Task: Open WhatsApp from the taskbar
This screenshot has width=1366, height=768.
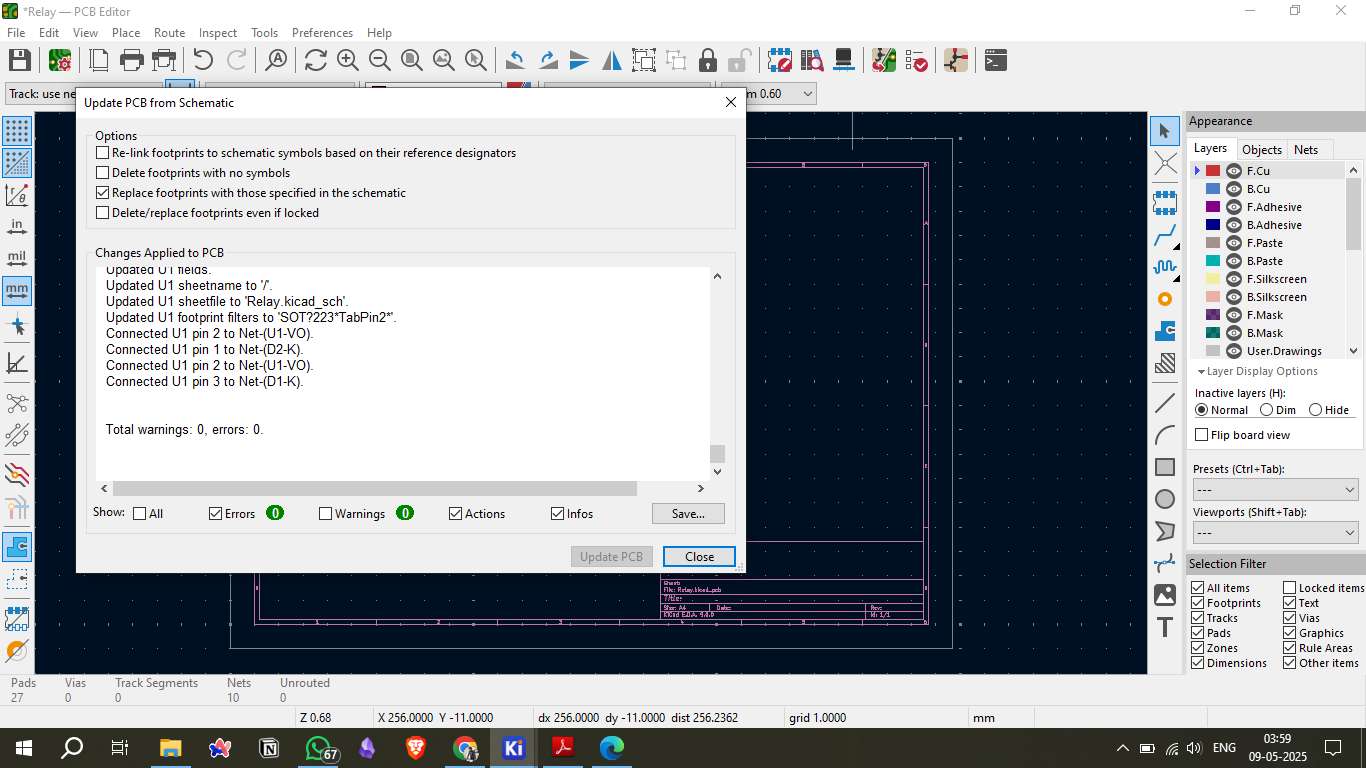Action: 319,747
